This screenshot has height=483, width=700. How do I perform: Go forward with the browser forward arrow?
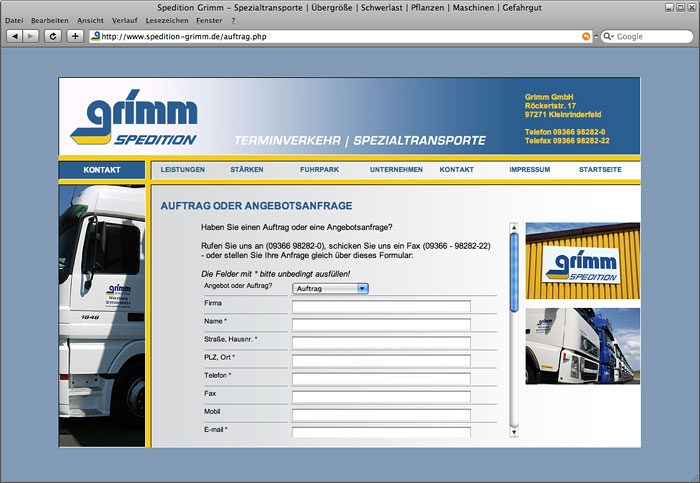[30, 36]
